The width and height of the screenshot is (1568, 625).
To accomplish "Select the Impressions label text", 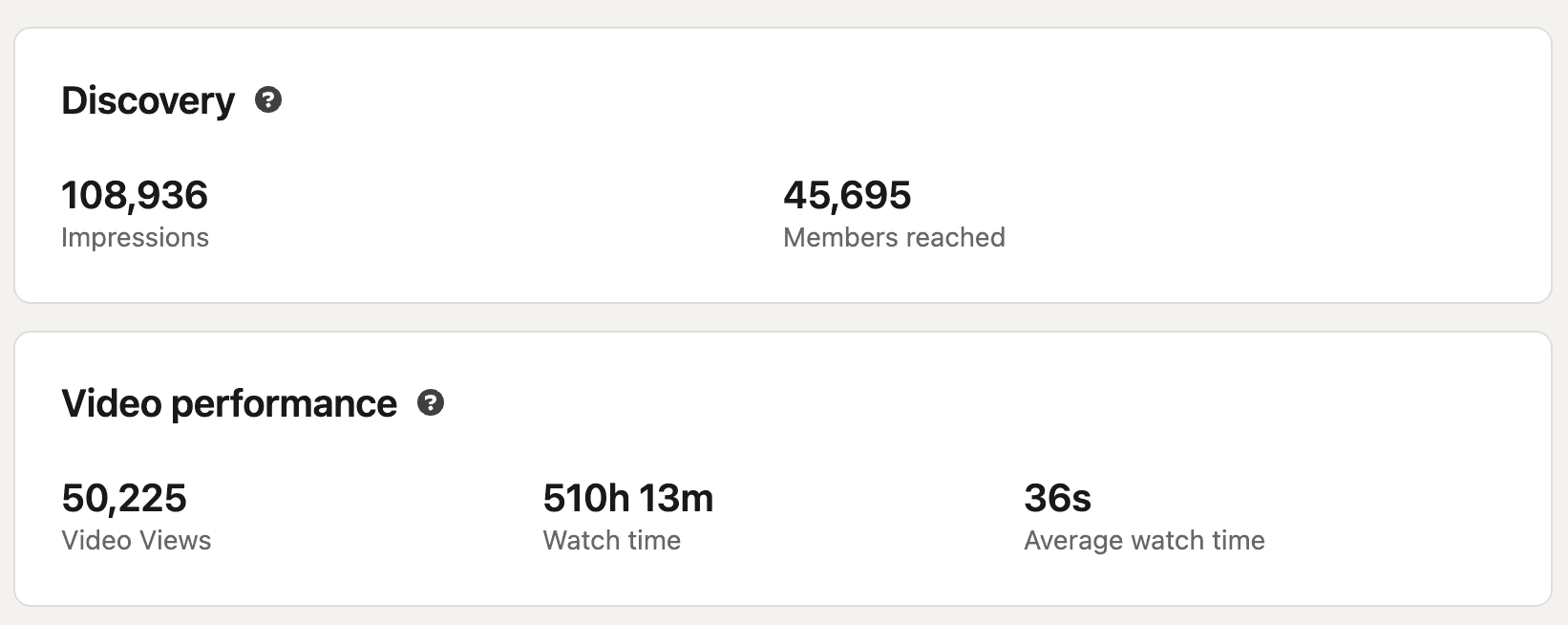I will coord(135,238).
